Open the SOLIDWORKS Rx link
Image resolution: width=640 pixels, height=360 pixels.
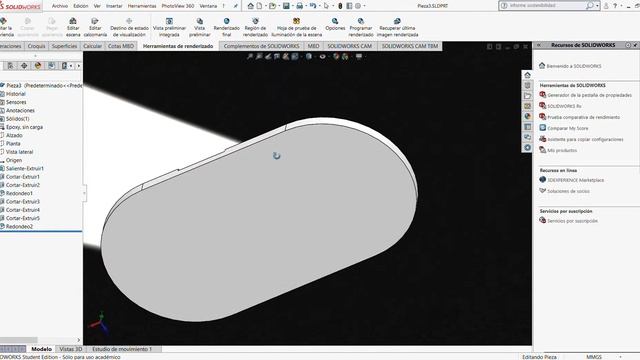click(x=564, y=106)
